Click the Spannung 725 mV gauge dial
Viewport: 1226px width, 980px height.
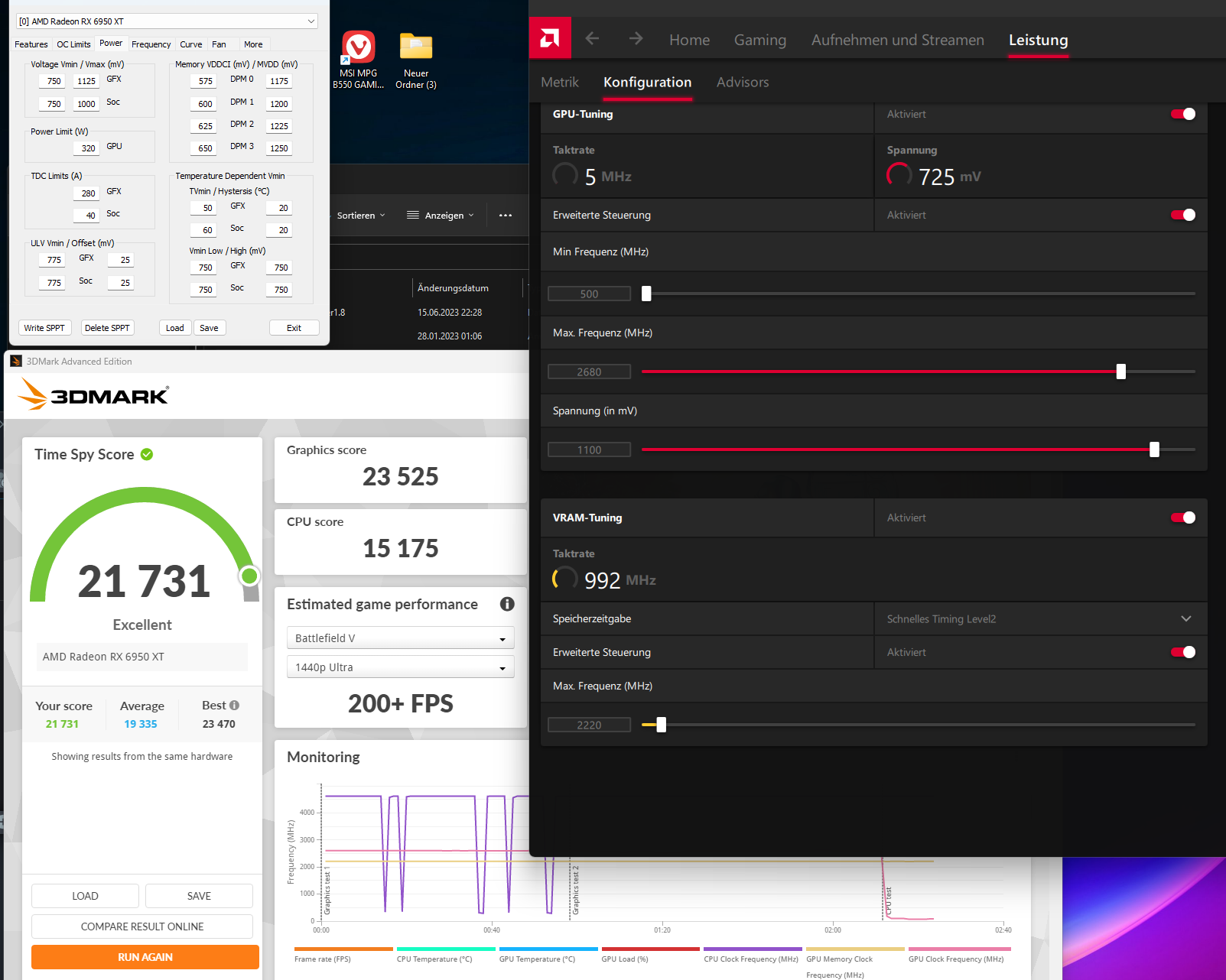coord(899,175)
